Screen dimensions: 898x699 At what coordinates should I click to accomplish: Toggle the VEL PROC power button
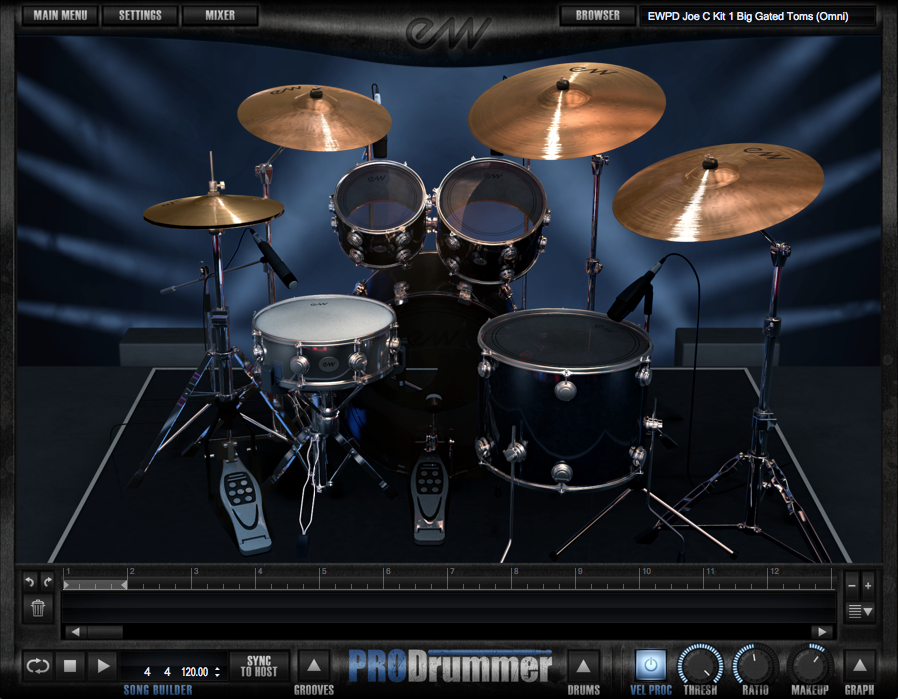coord(651,665)
